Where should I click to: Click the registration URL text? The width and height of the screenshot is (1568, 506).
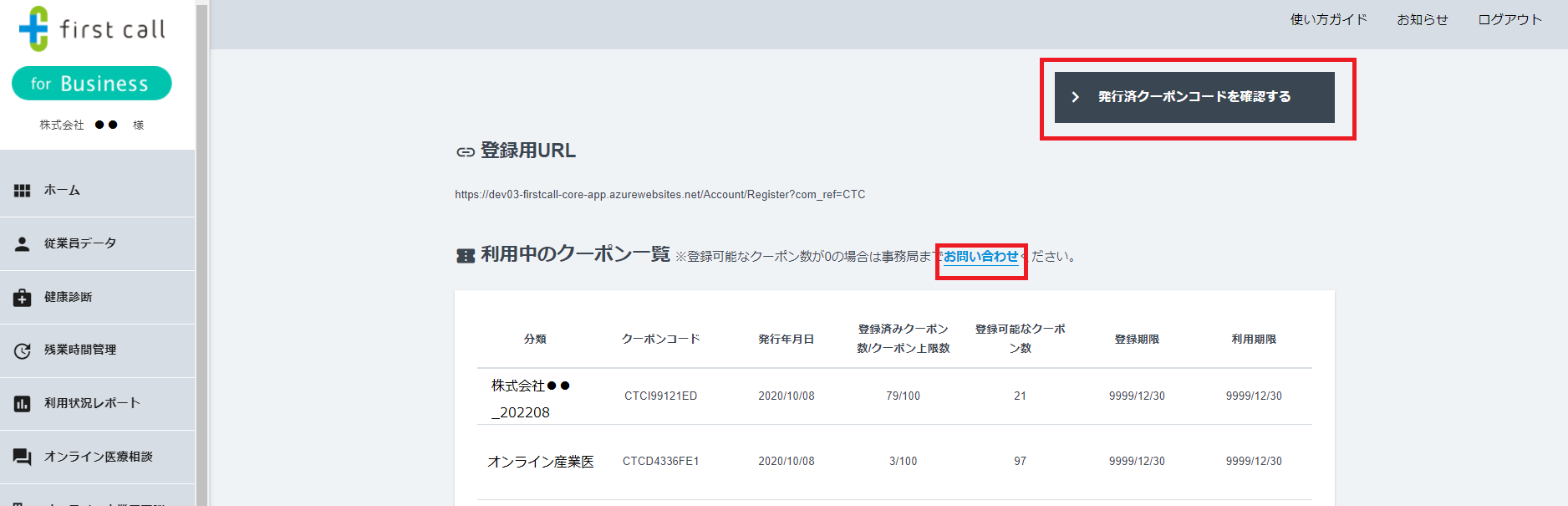tap(660, 194)
